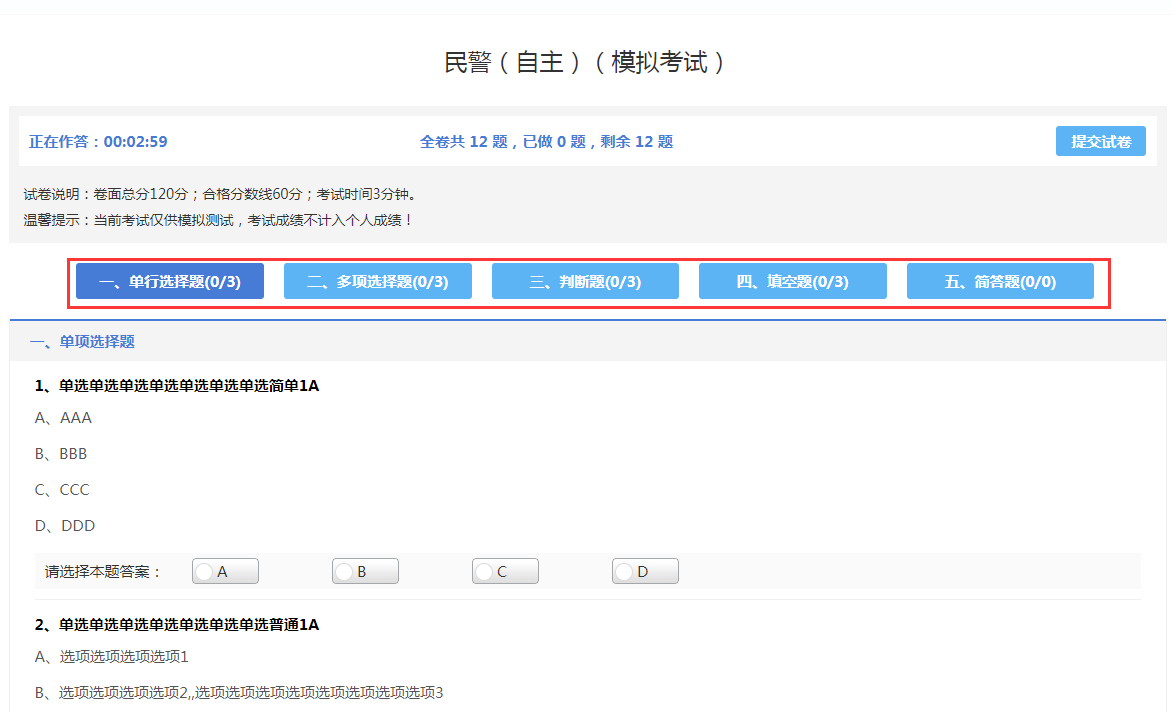This screenshot has height=712, width=1173.
Task: Jump to the 五、简答题(0/0) tab
Action: tap(1000, 282)
